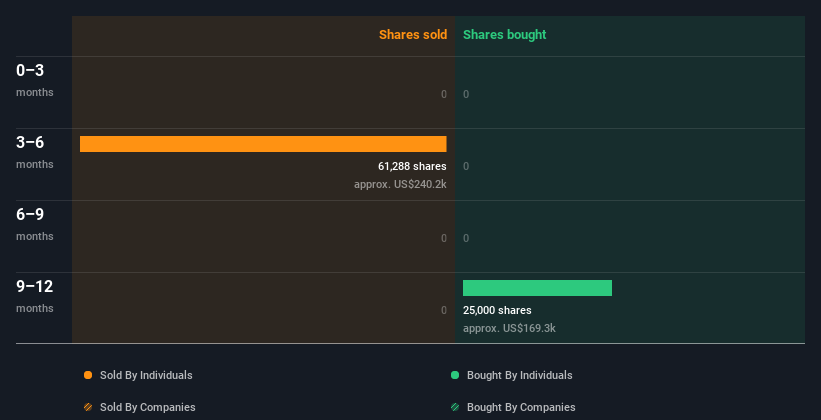This screenshot has width=821, height=420.
Task: Select the Shares sold column header
Action: coord(412,35)
